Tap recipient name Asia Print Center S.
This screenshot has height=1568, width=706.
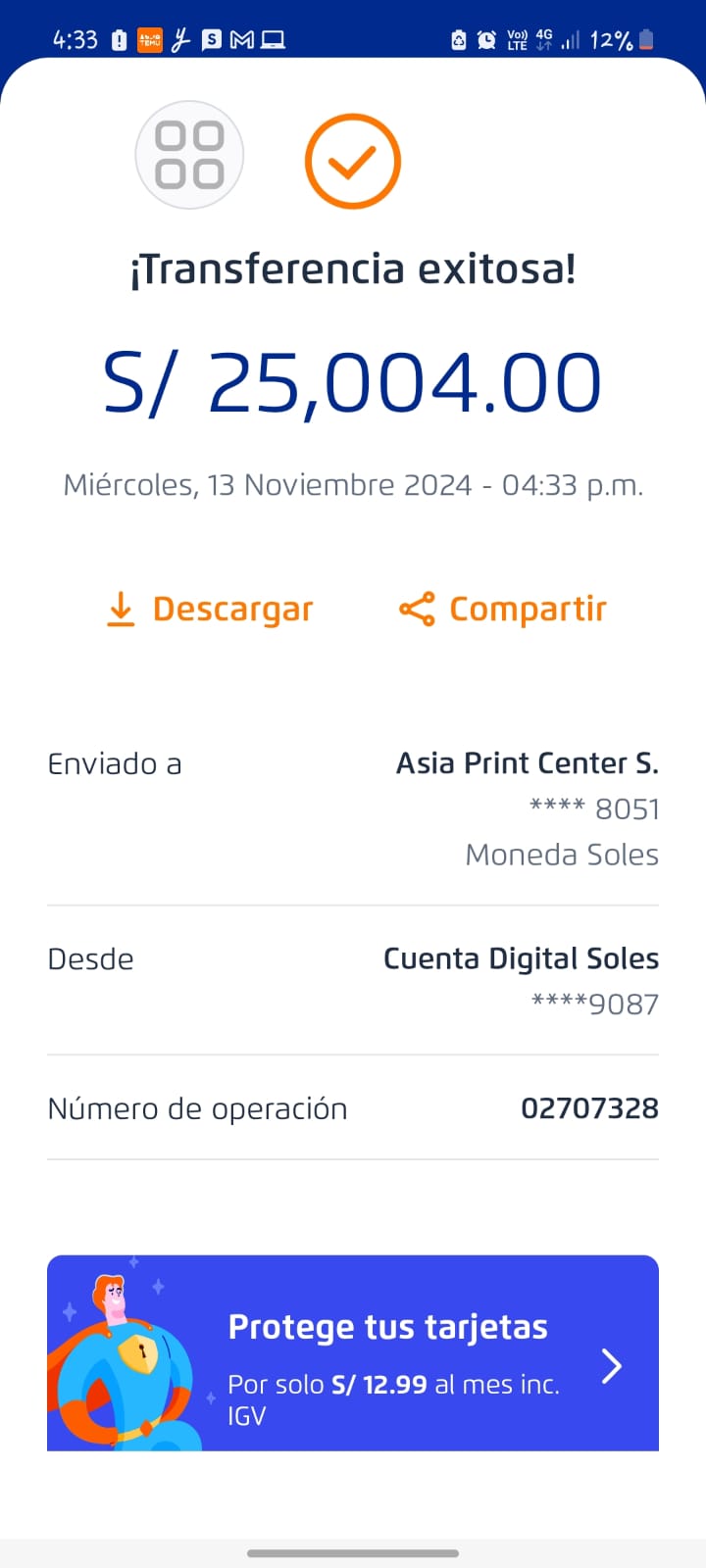(527, 763)
